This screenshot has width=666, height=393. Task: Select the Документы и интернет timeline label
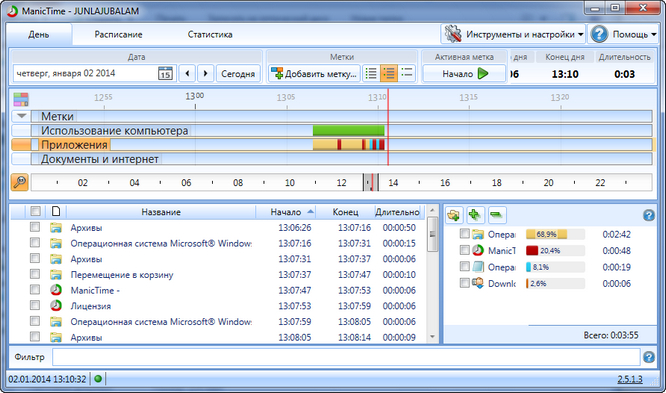tap(99, 159)
